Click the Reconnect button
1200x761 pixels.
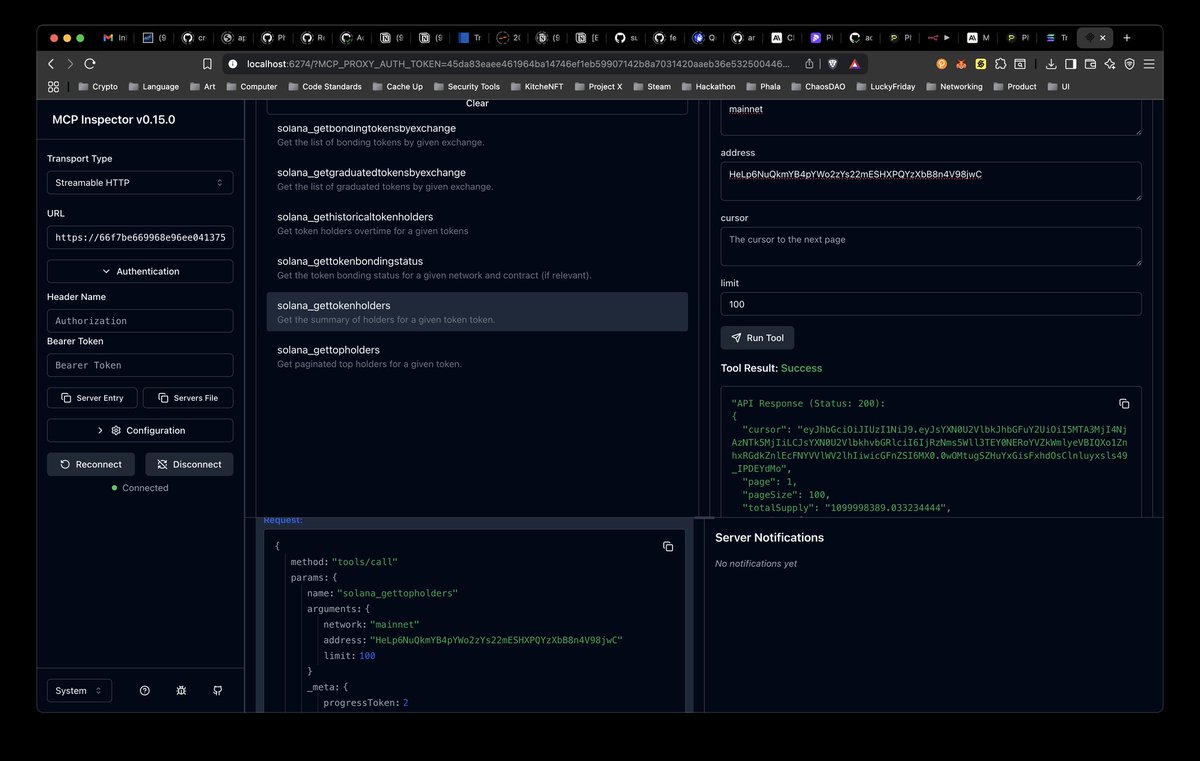[91, 464]
